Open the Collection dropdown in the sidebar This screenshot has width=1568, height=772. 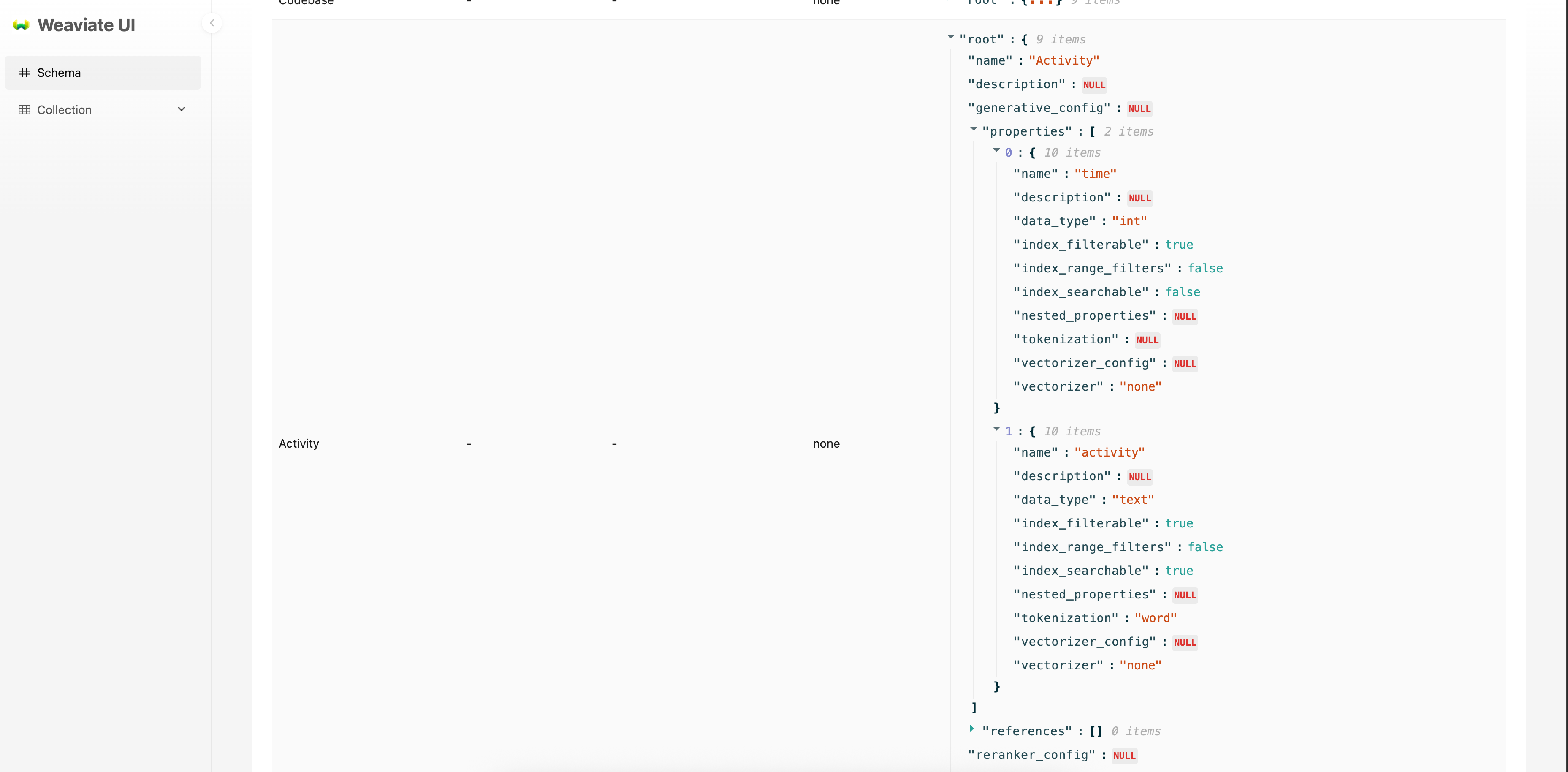pos(182,109)
